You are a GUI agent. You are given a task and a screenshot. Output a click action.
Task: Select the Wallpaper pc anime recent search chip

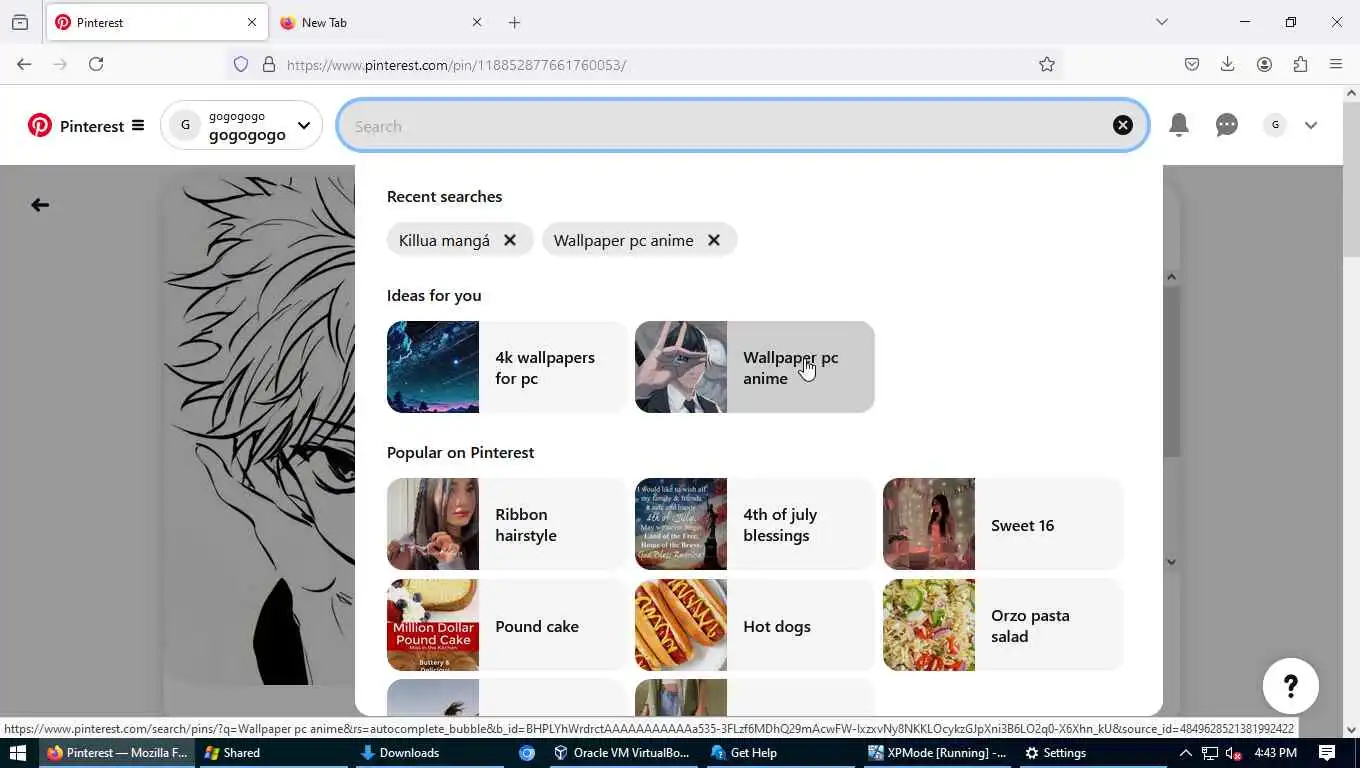coord(623,240)
